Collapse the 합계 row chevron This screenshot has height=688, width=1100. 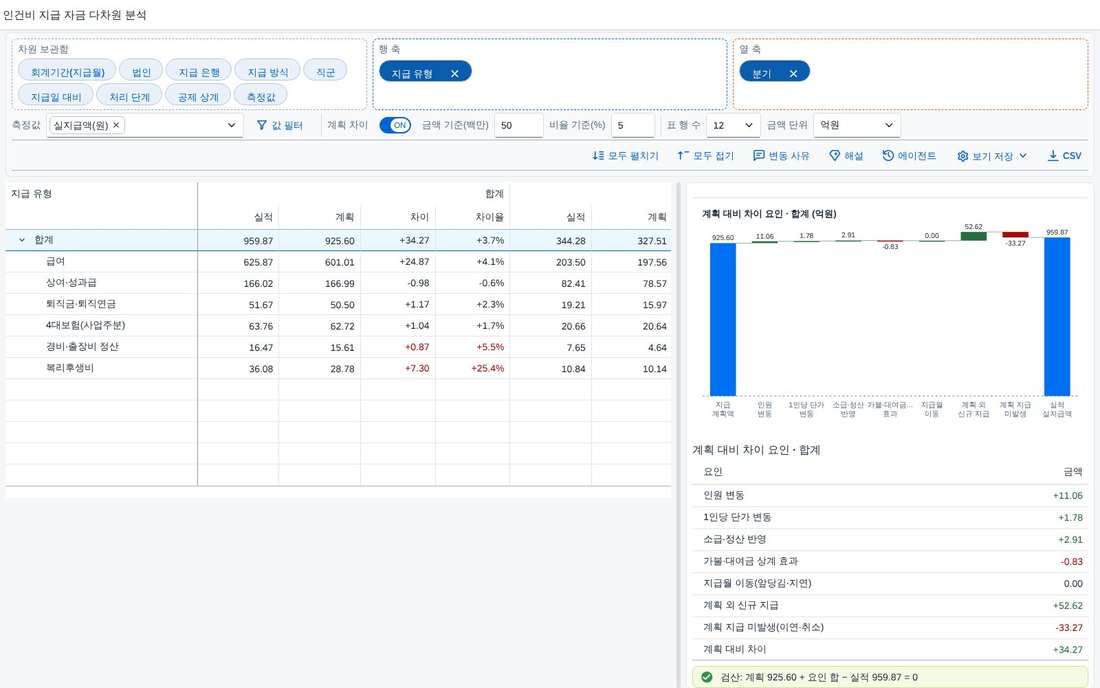point(22,240)
